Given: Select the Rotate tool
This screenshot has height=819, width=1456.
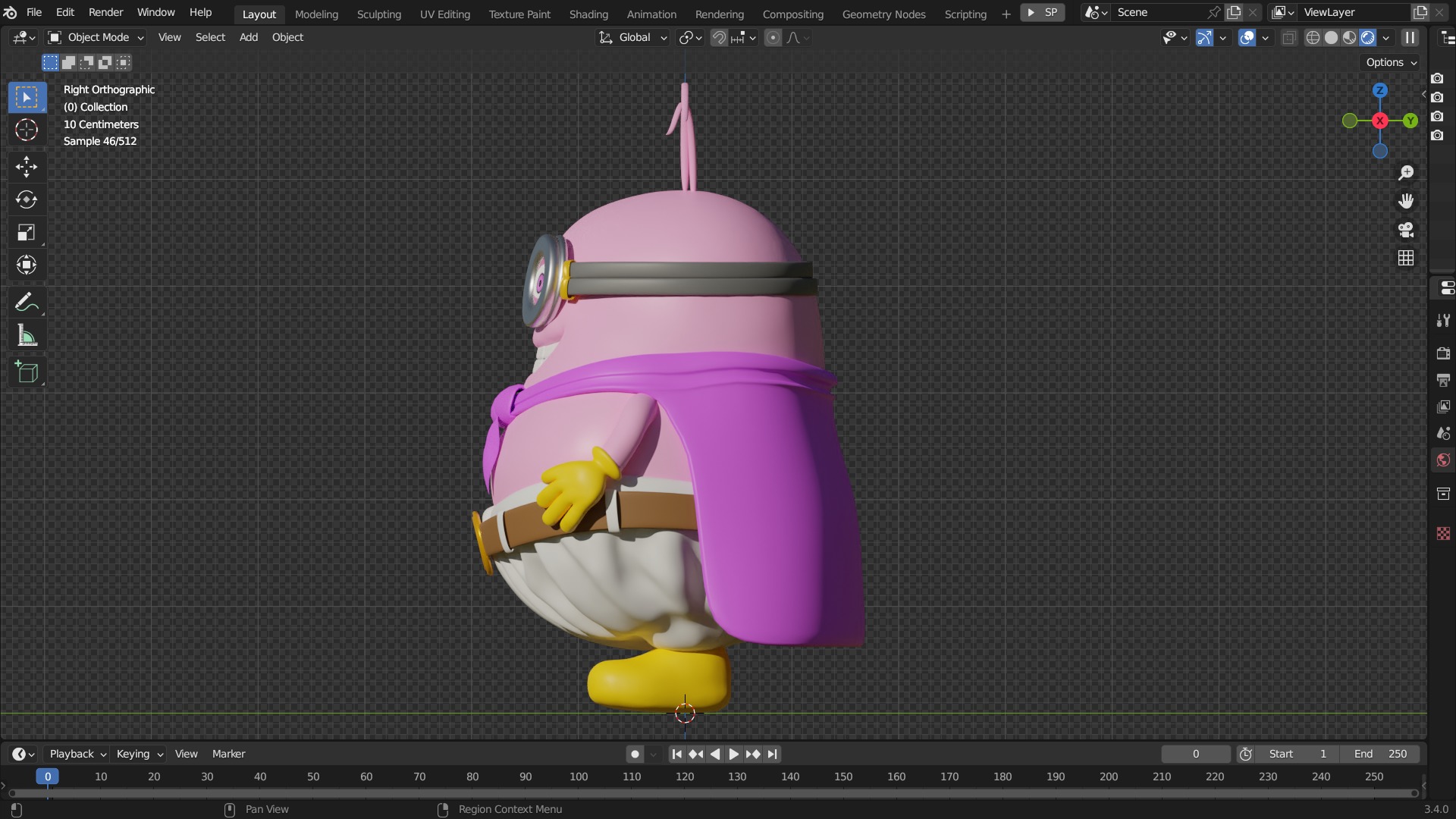Looking at the screenshot, I should coord(27,199).
